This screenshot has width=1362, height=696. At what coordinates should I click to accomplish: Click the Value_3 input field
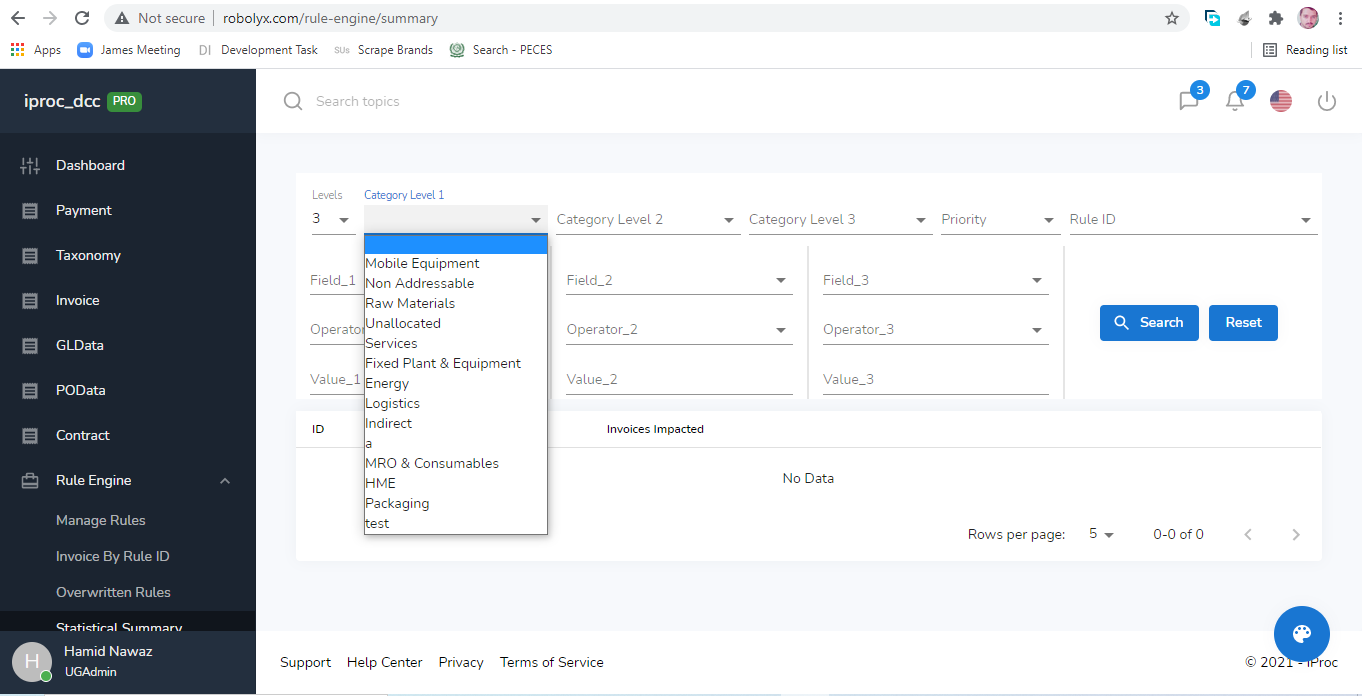(936, 380)
